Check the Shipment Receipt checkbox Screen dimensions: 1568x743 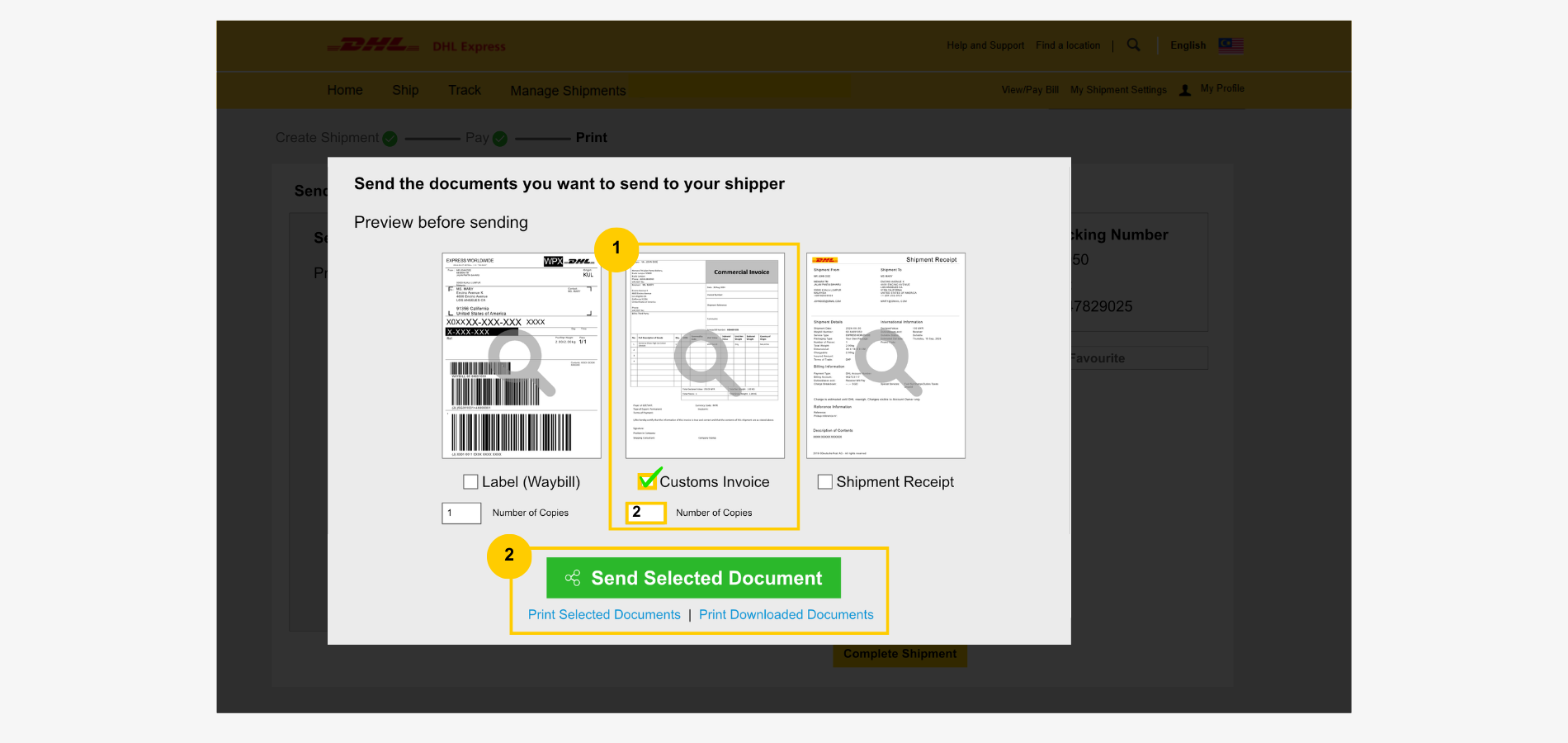(x=825, y=482)
